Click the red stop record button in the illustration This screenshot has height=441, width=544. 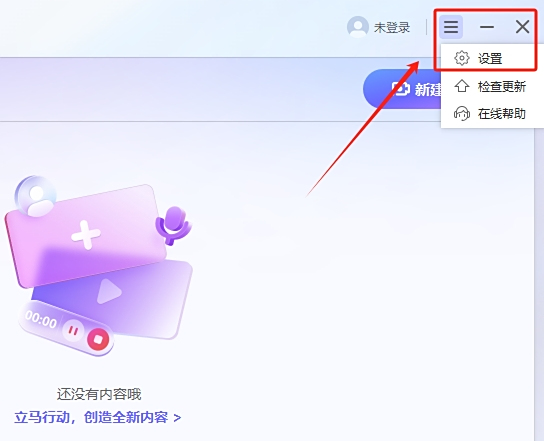98,339
